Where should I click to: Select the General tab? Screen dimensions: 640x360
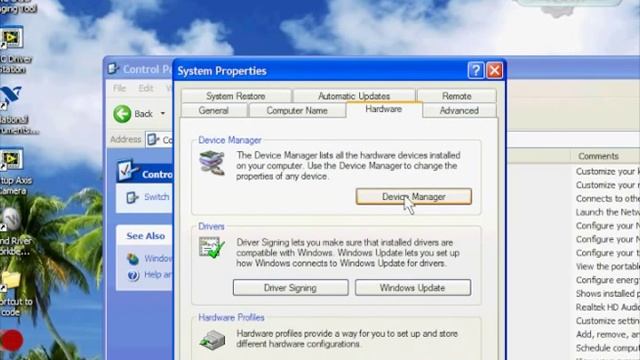click(x=213, y=111)
